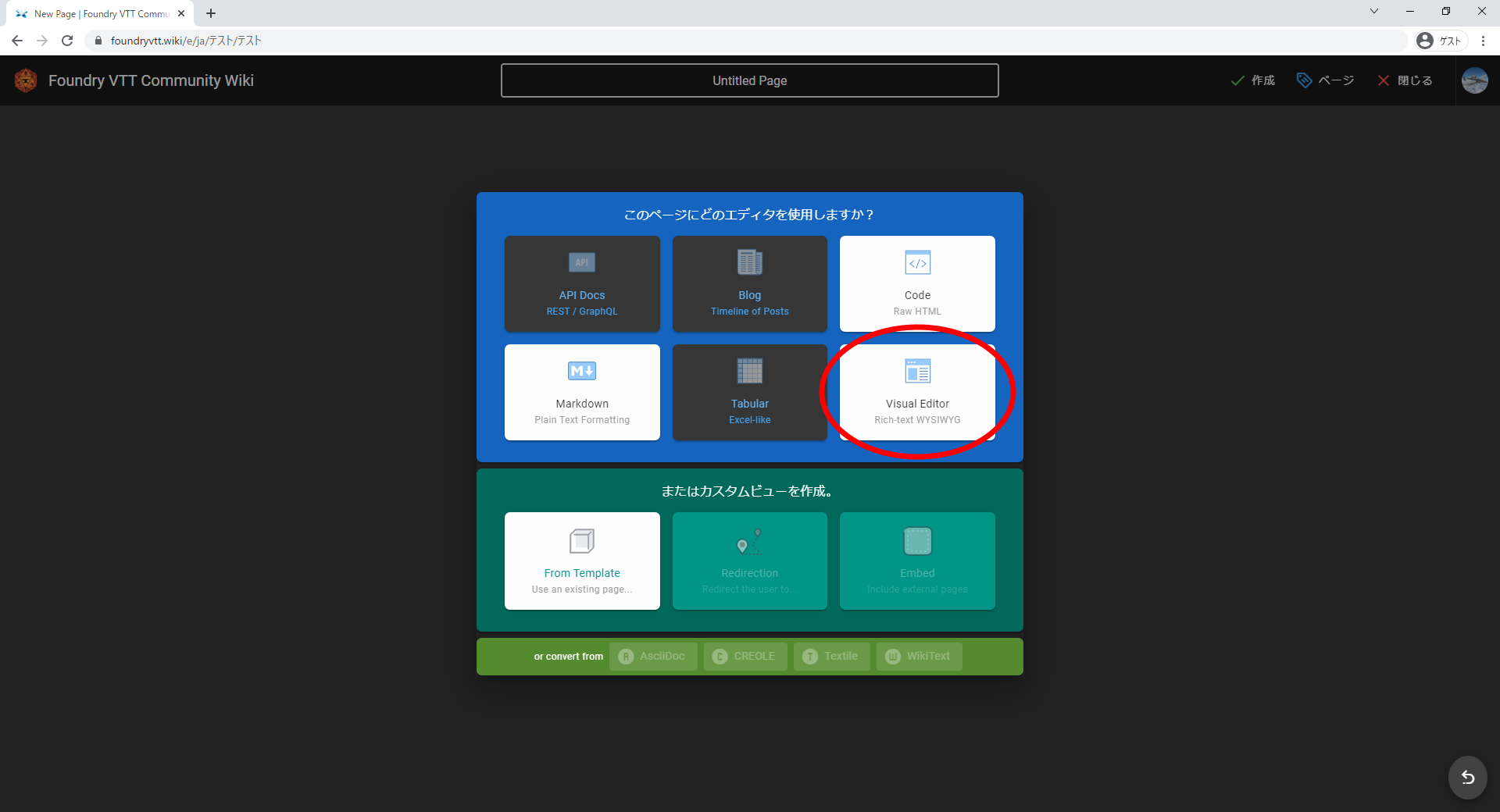Screen dimensions: 1500x812
Task: Click the Foundry VTT logo icon
Action: click(26, 80)
